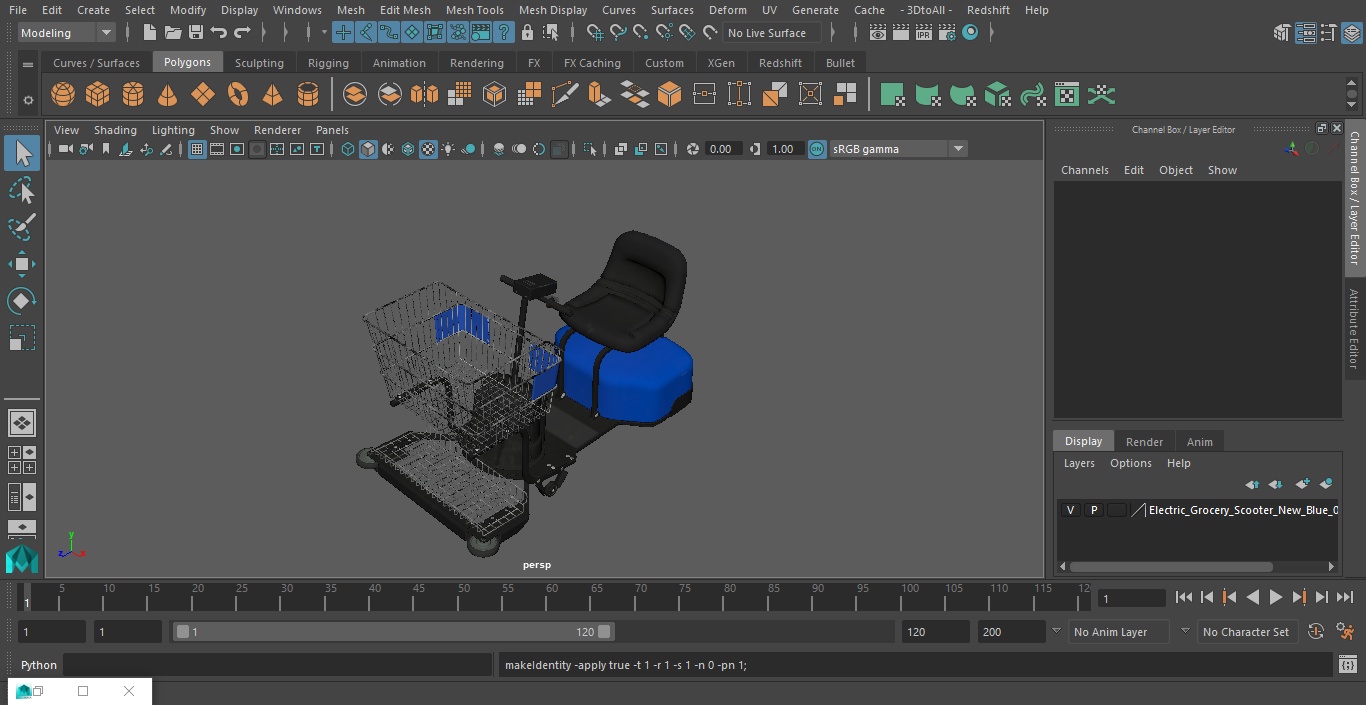1366x705 pixels.
Task: Click the UV Editor checker shelf icon
Action: 1067,95
